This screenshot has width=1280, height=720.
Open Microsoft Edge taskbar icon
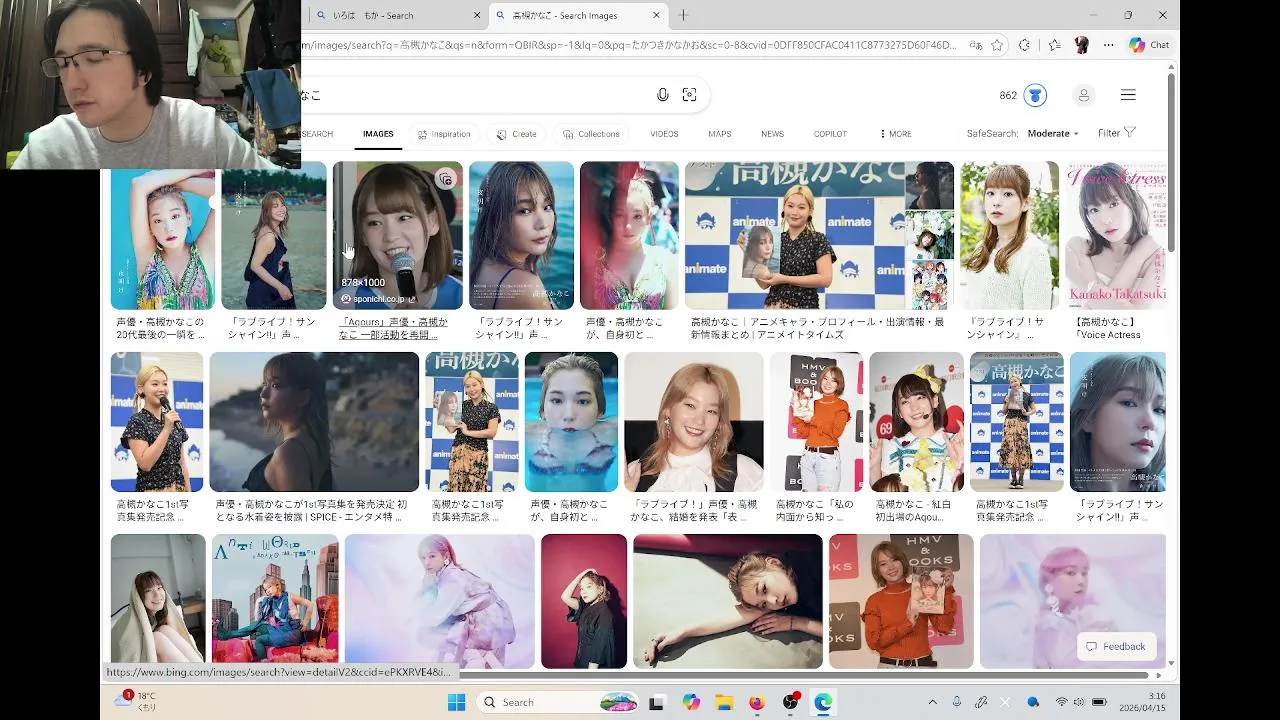(x=823, y=702)
